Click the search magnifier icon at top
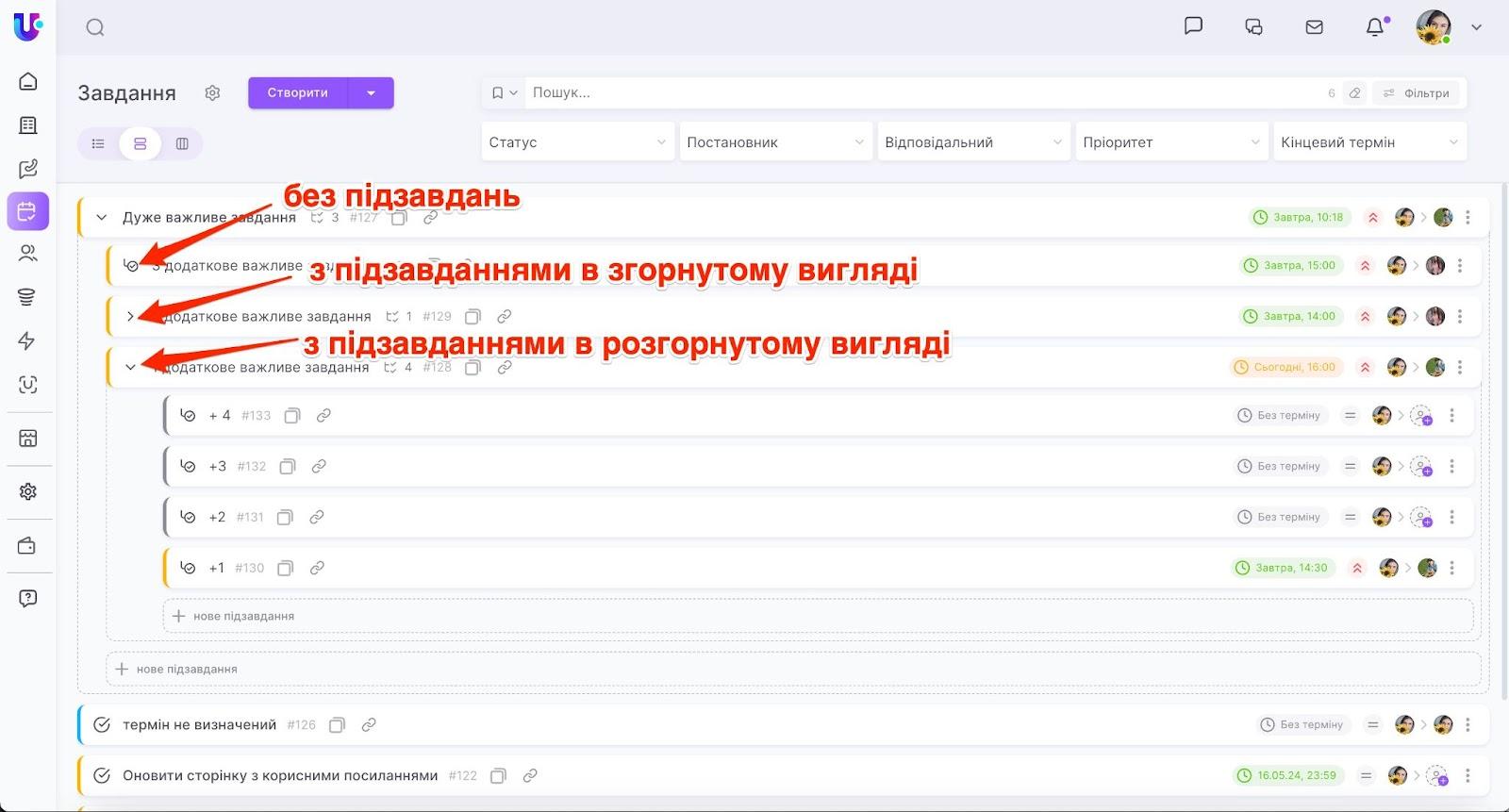The image size is (1509, 812). (x=95, y=27)
